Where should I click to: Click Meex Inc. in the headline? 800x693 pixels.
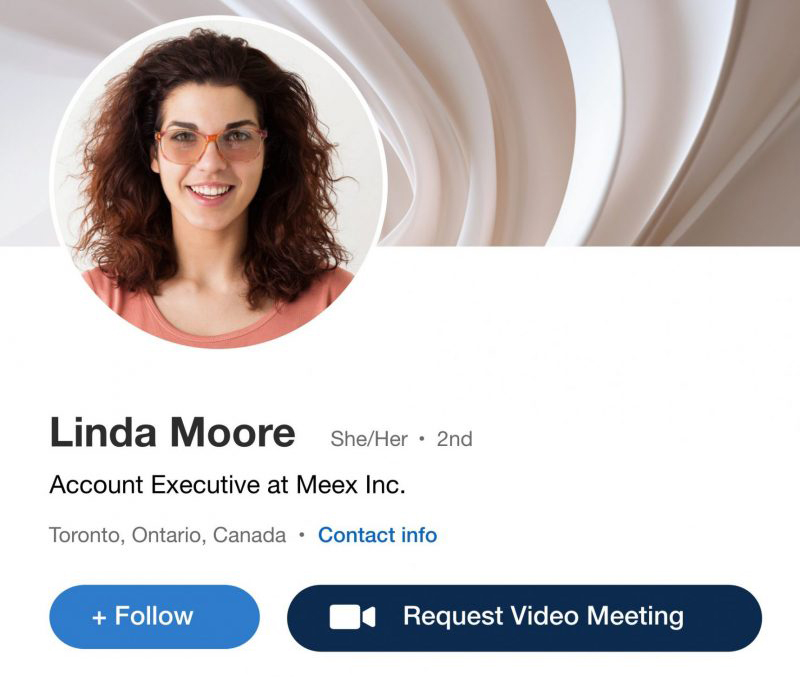pos(351,484)
